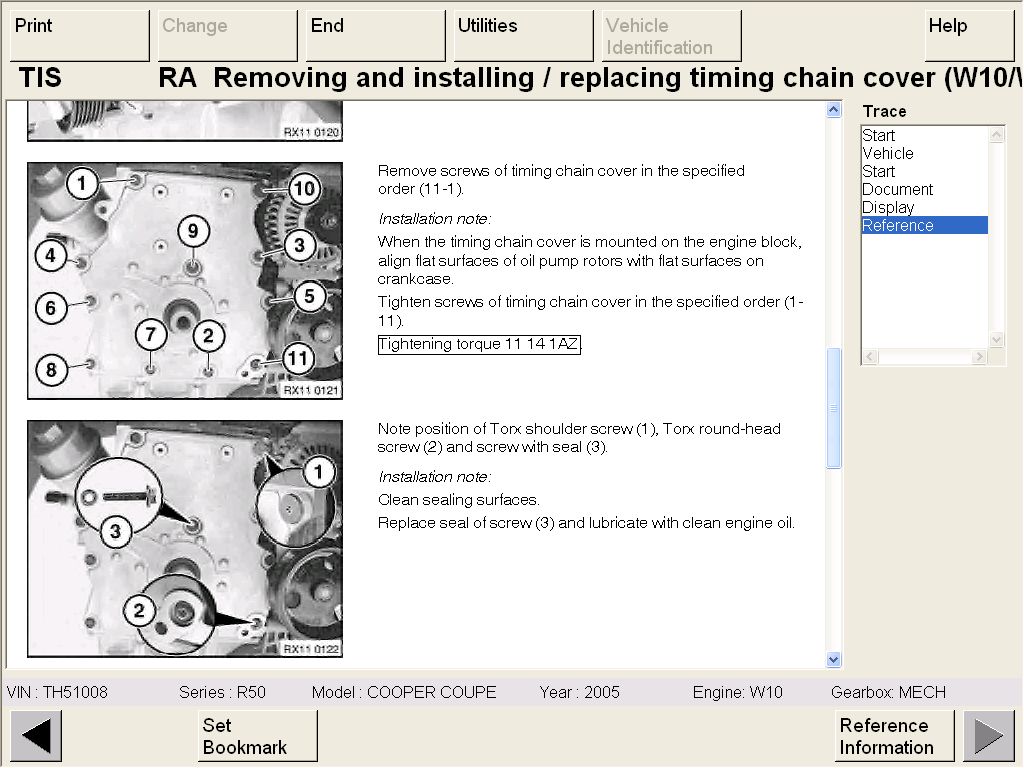Click the screw order diagram RX11 0121
Screen dimensions: 1024x768
pos(185,281)
